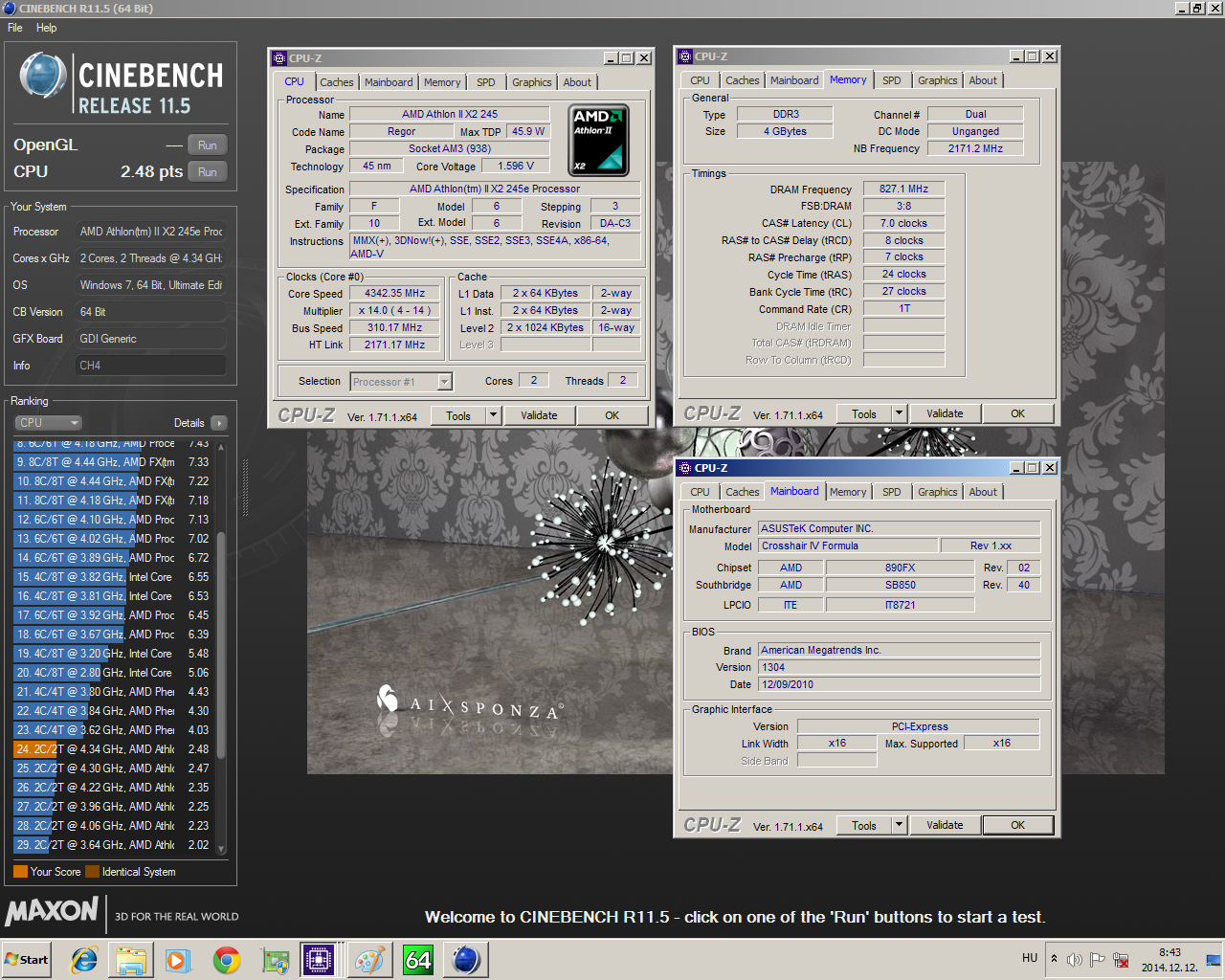
Task: Select the green 64 taskbar icon
Action: (x=418, y=960)
